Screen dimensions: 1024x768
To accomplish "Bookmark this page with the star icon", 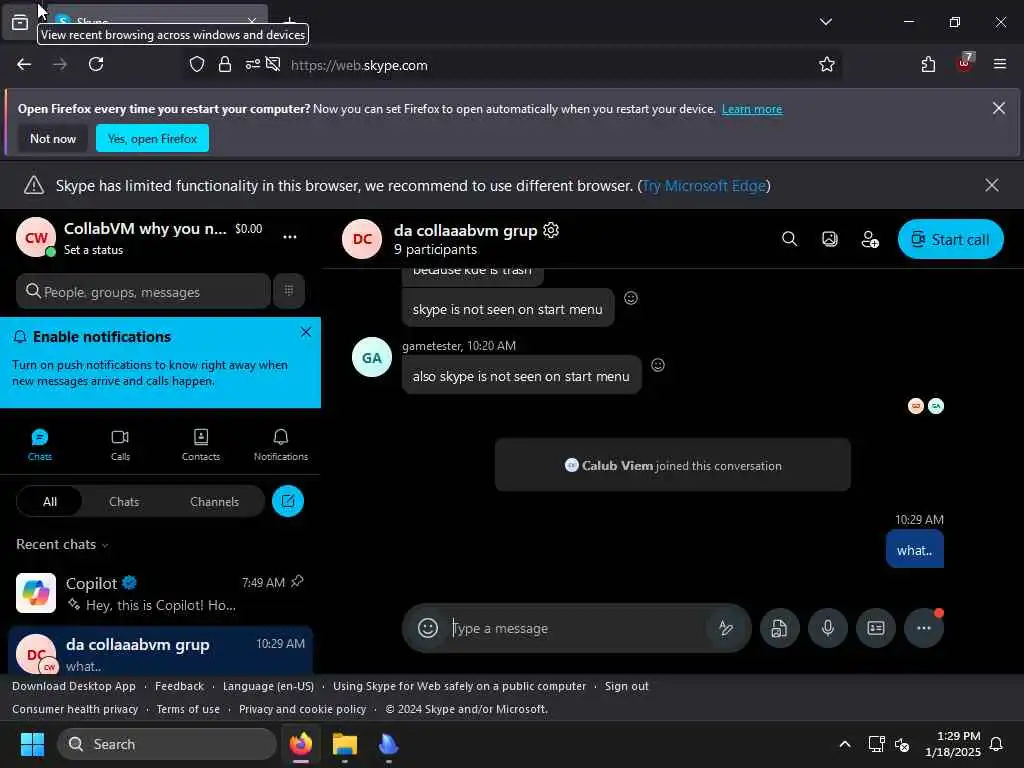I will [827, 65].
